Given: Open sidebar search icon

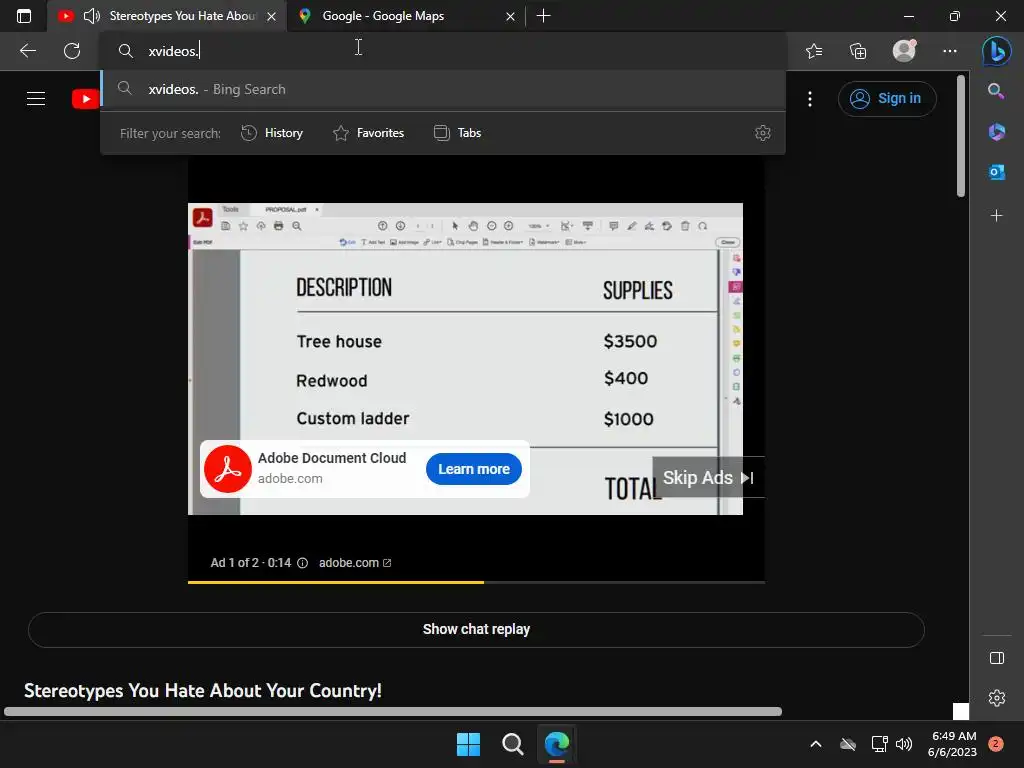Looking at the screenshot, I should click(x=996, y=91).
